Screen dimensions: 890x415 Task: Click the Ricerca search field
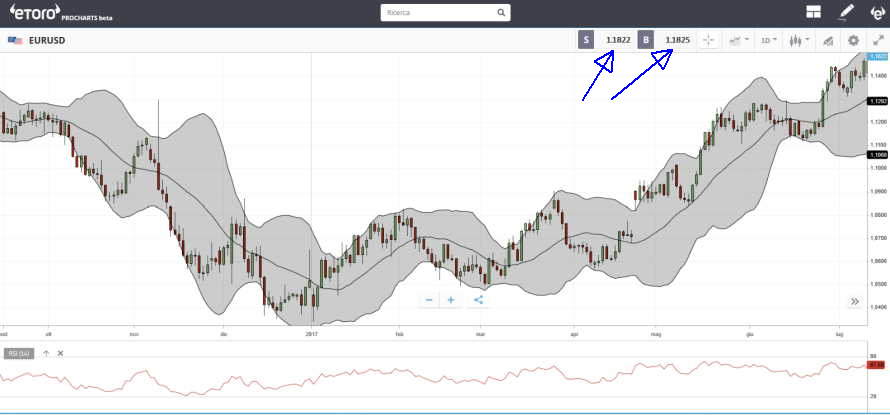click(x=438, y=13)
